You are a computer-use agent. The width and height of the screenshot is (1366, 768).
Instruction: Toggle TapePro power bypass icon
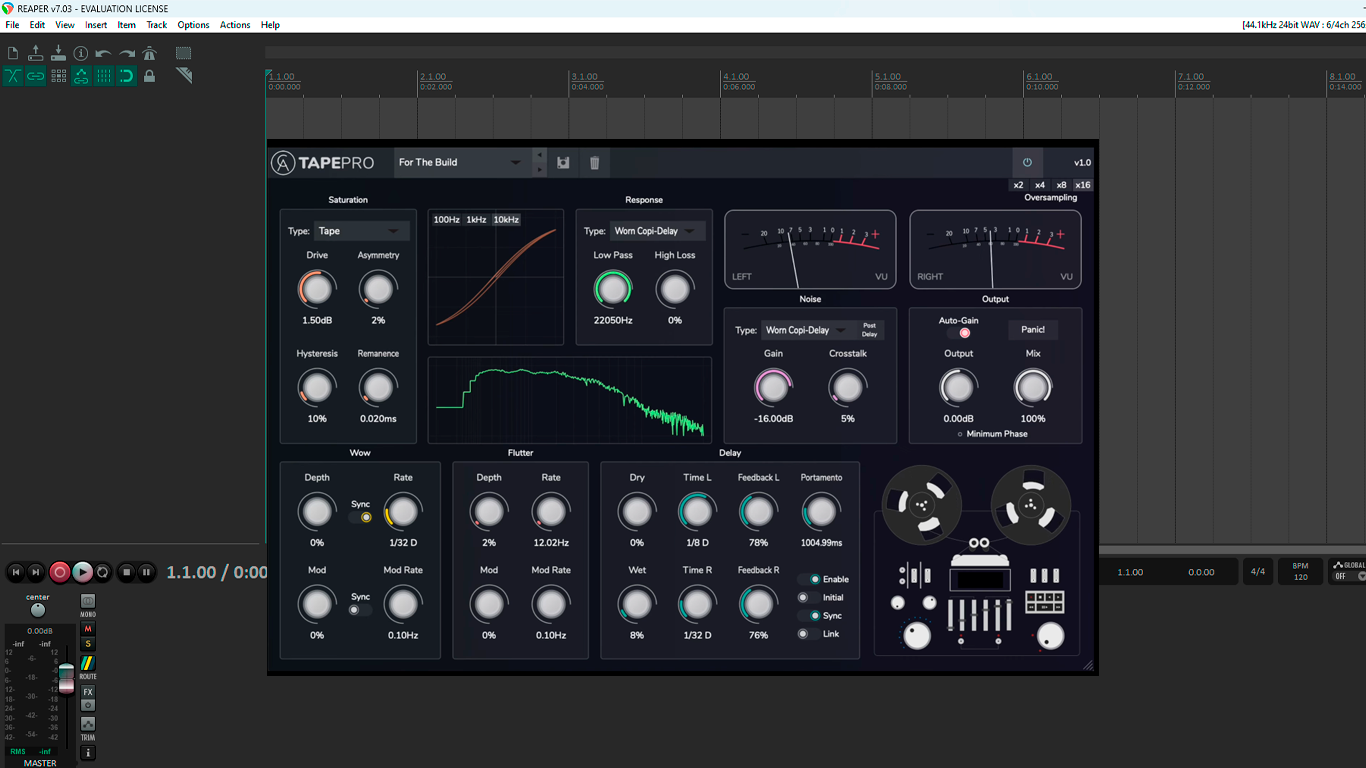[x=1027, y=162]
